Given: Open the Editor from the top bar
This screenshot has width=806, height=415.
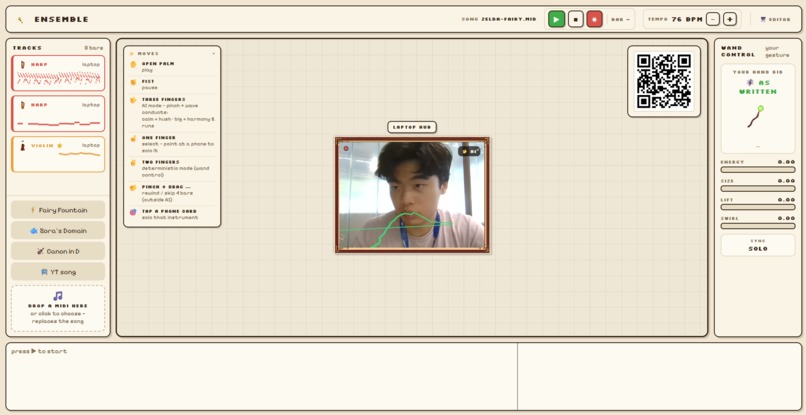Looking at the screenshot, I should pos(775,20).
